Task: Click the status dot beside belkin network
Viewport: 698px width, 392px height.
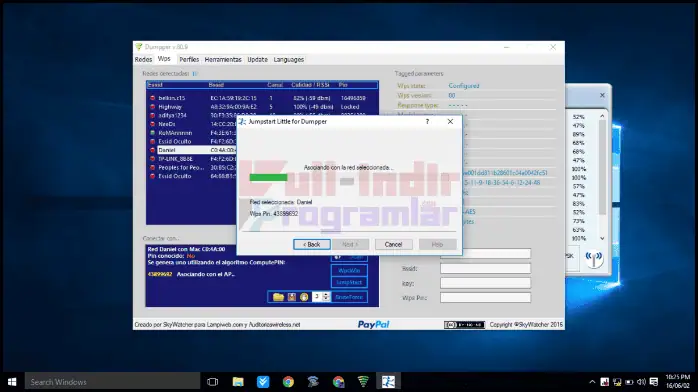Action: pyautogui.click(x=153, y=98)
